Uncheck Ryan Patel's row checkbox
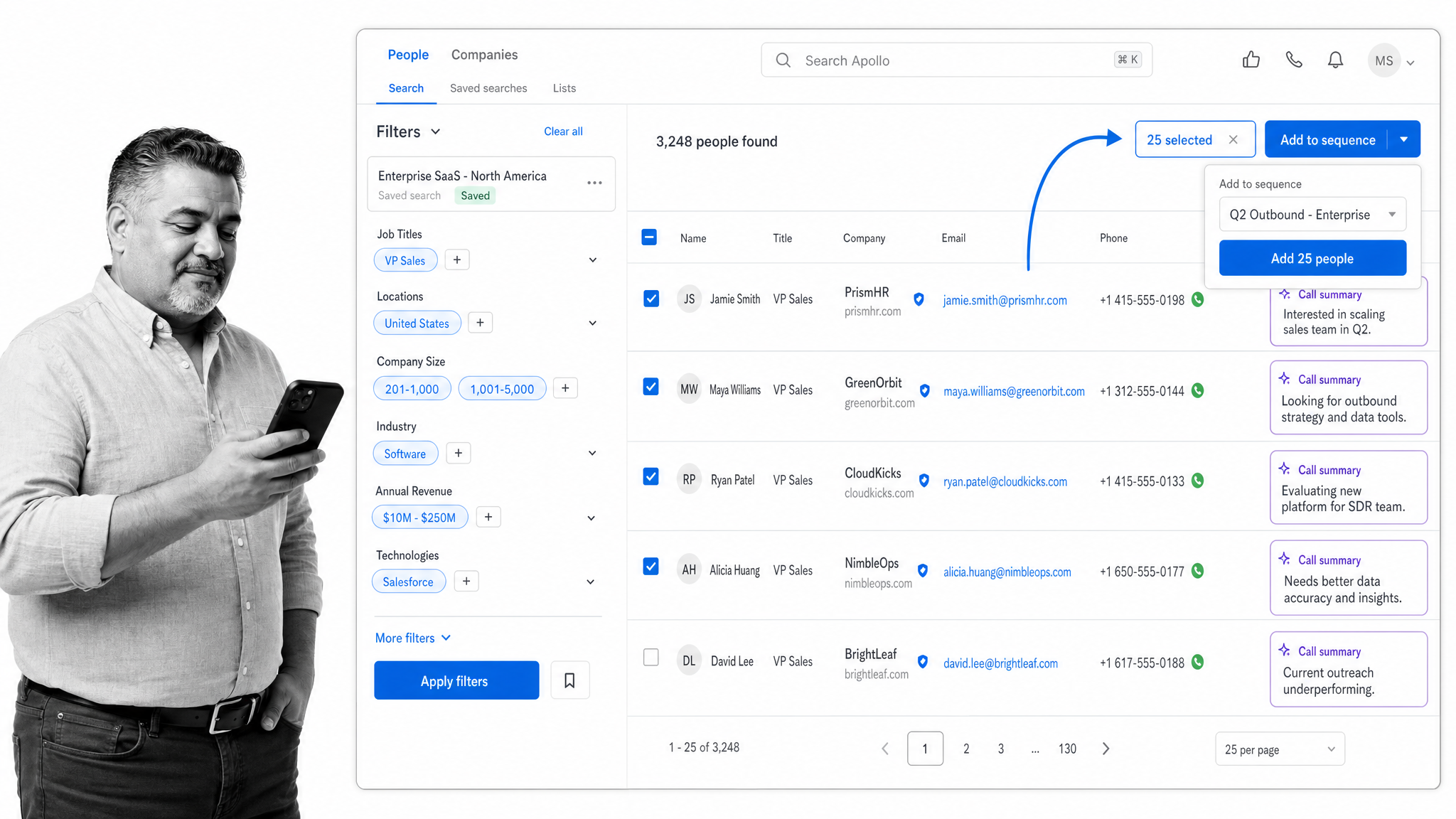The height and width of the screenshot is (819, 1456). [x=651, y=476]
